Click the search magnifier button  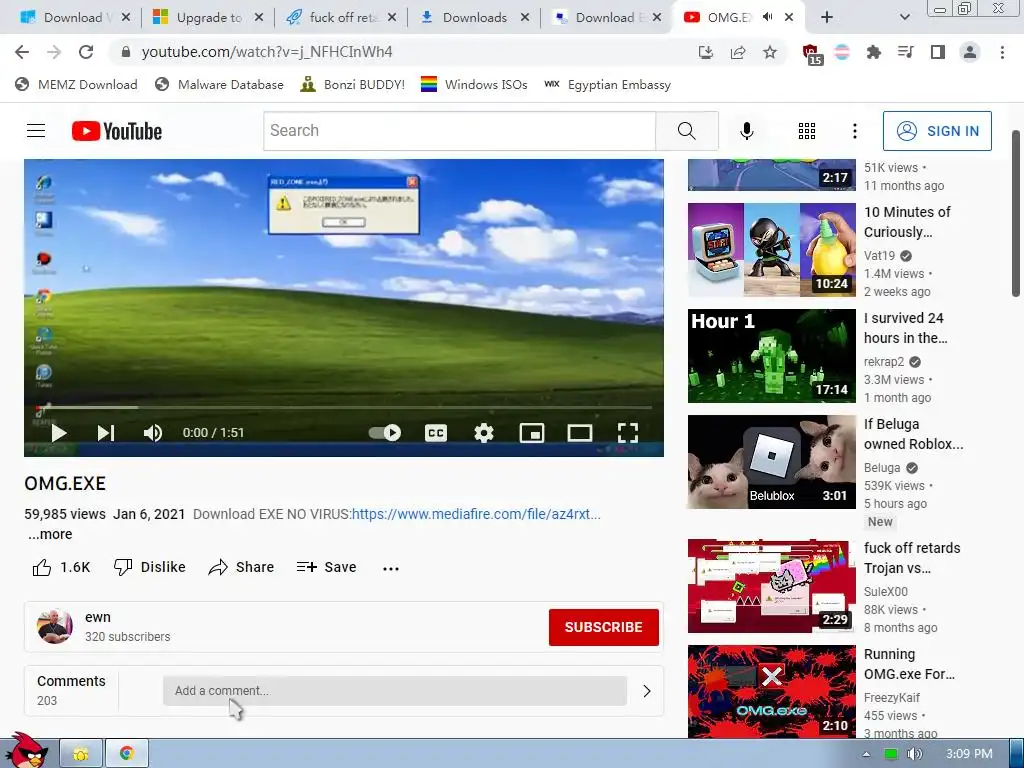coord(686,131)
